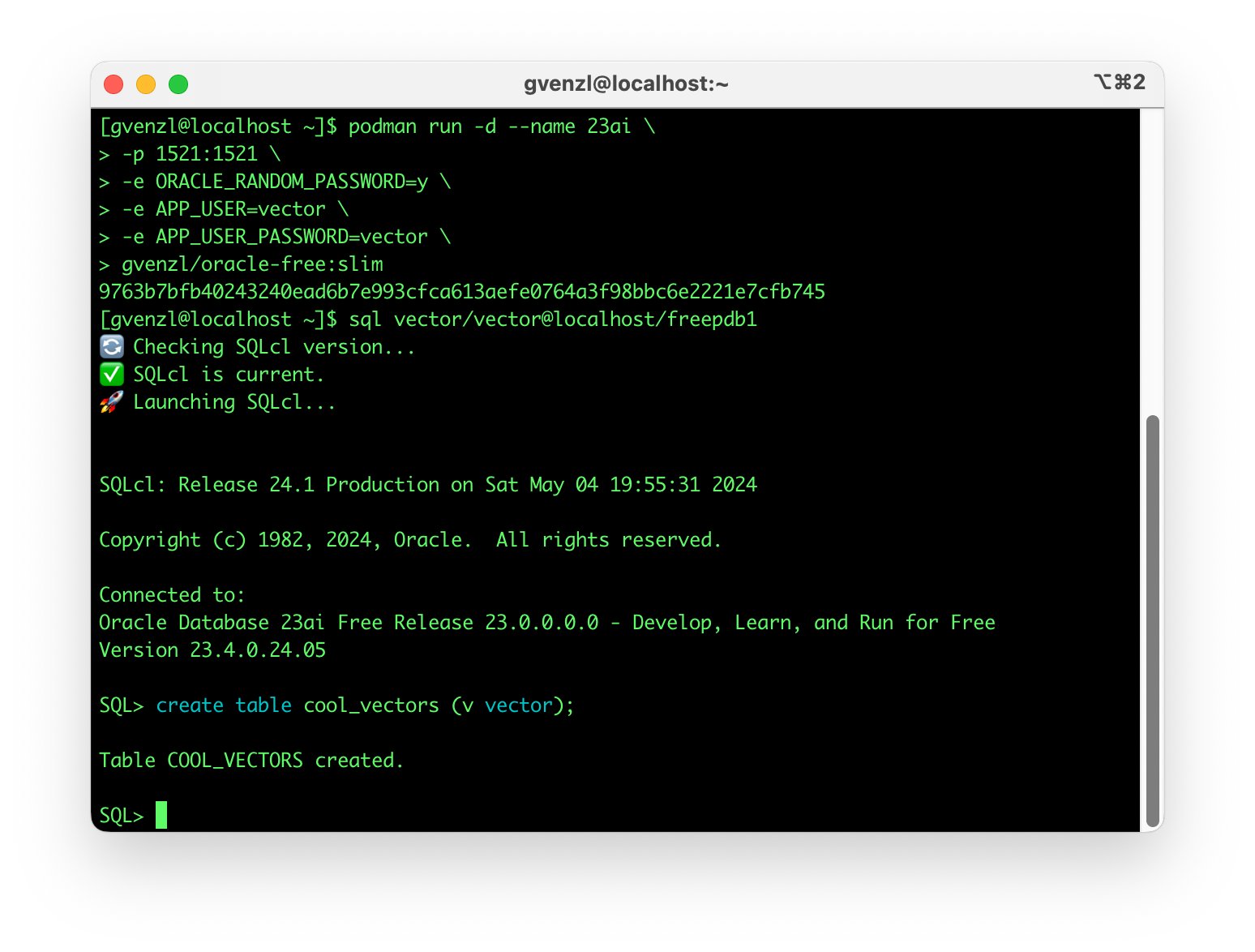
Task: Click the container ID hash starting 9763b7bfb
Action: click(462, 292)
